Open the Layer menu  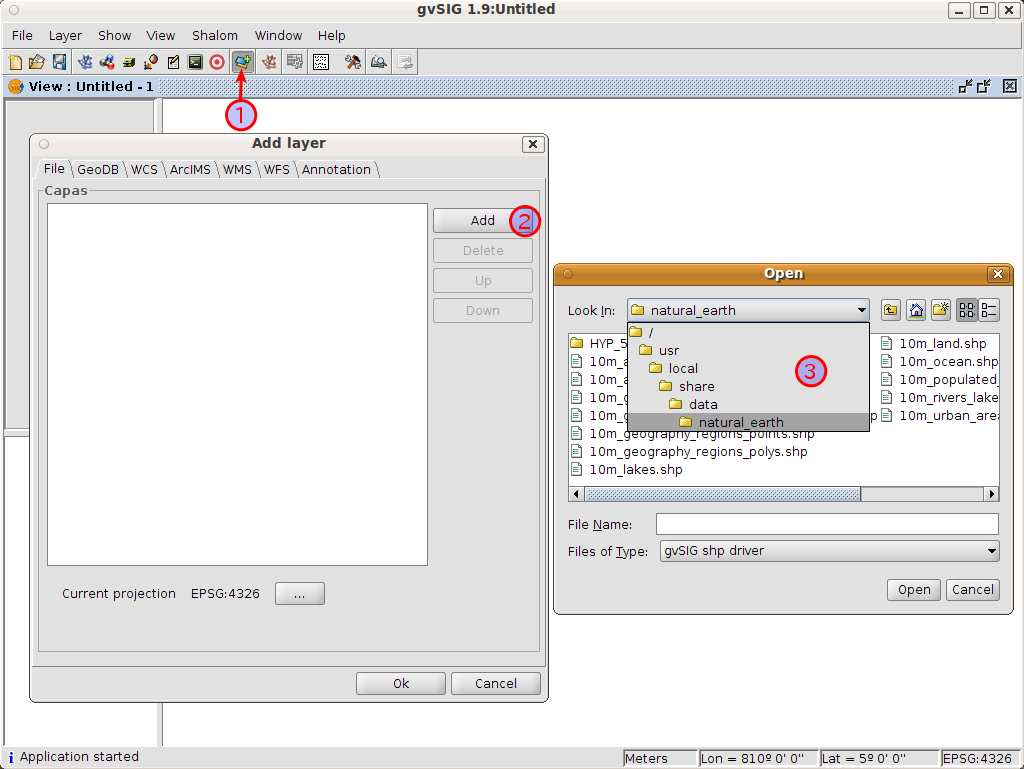pyautogui.click(x=65, y=35)
